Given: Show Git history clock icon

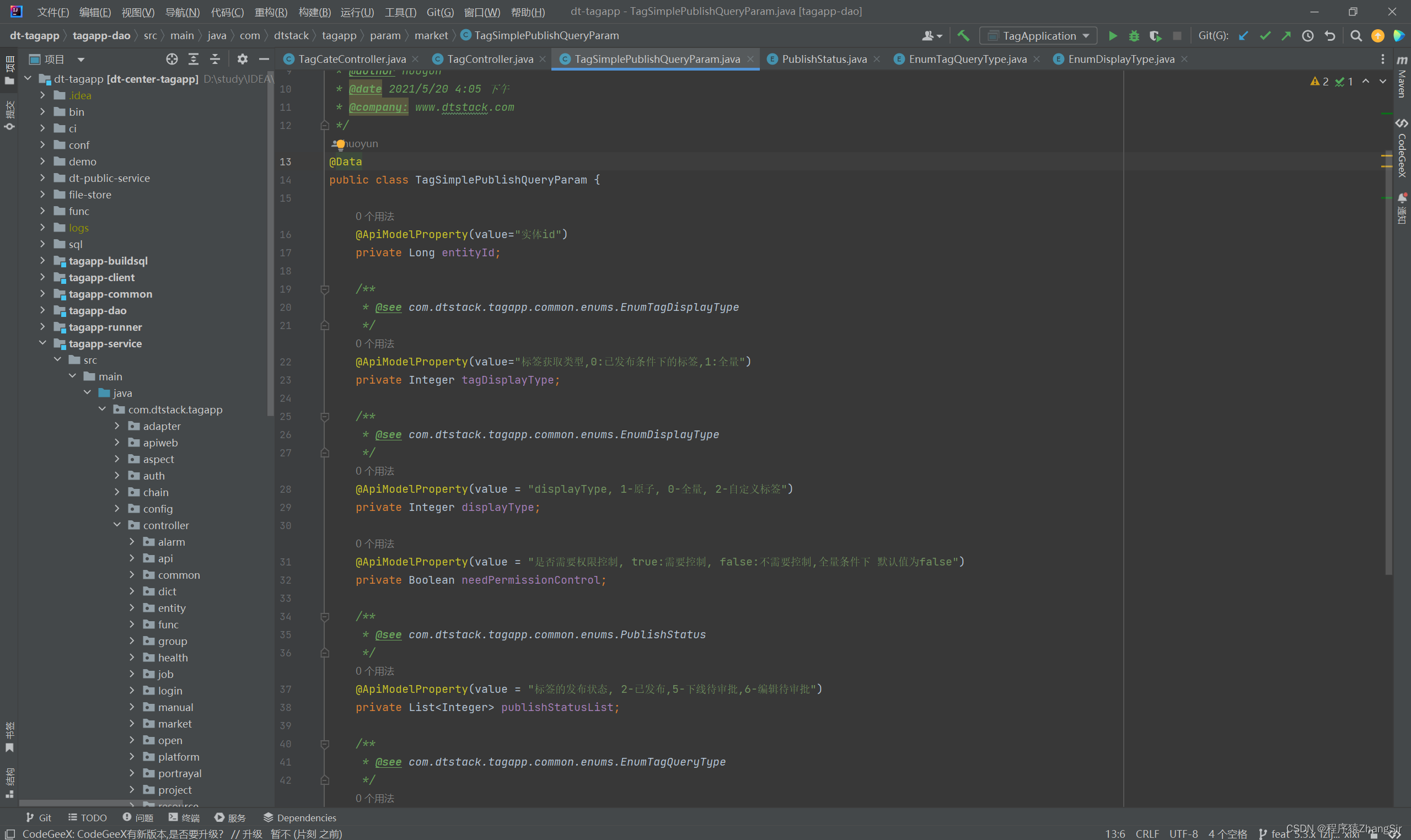Looking at the screenshot, I should coord(1308,36).
